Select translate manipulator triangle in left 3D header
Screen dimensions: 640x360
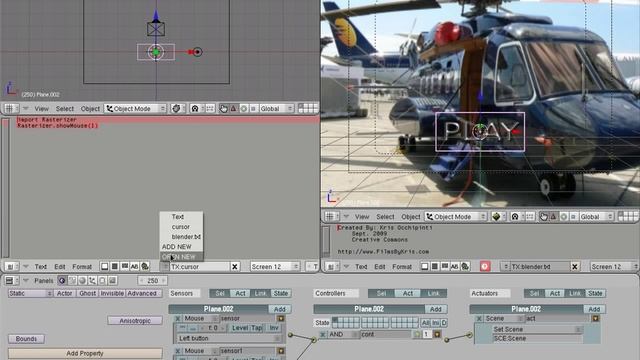pos(233,109)
